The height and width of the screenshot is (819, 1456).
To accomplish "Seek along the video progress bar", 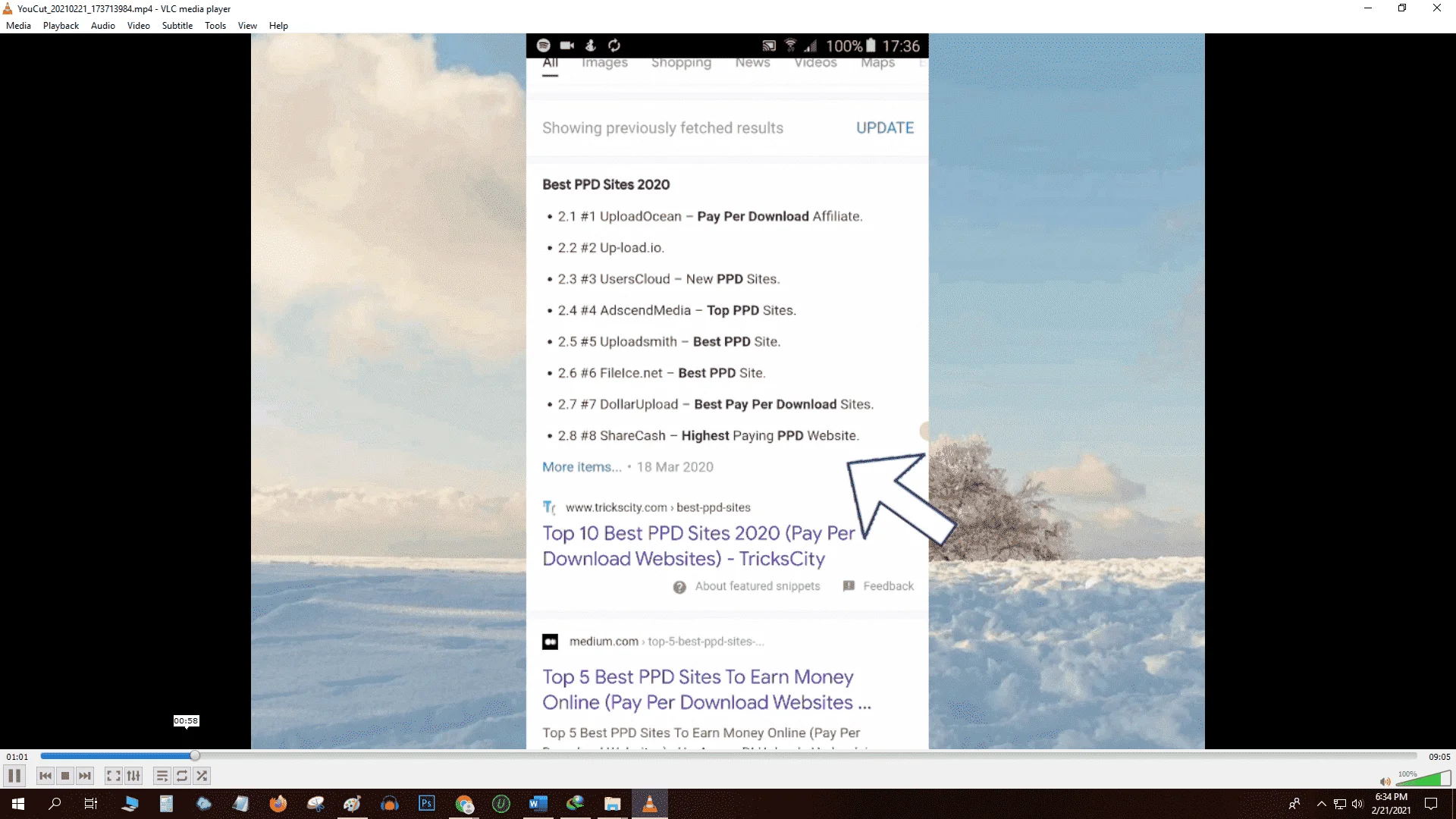I will tap(728, 756).
